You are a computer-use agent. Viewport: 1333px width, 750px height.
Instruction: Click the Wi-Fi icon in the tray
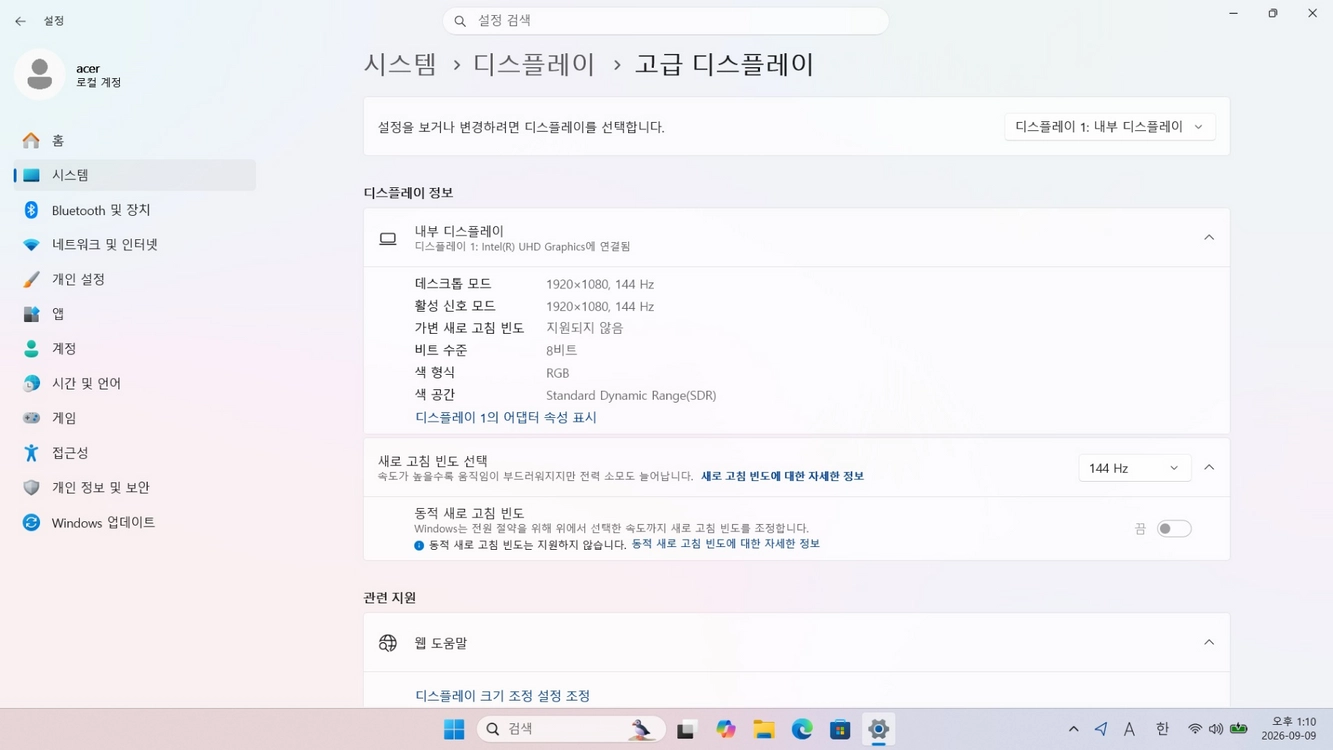pos(1195,729)
